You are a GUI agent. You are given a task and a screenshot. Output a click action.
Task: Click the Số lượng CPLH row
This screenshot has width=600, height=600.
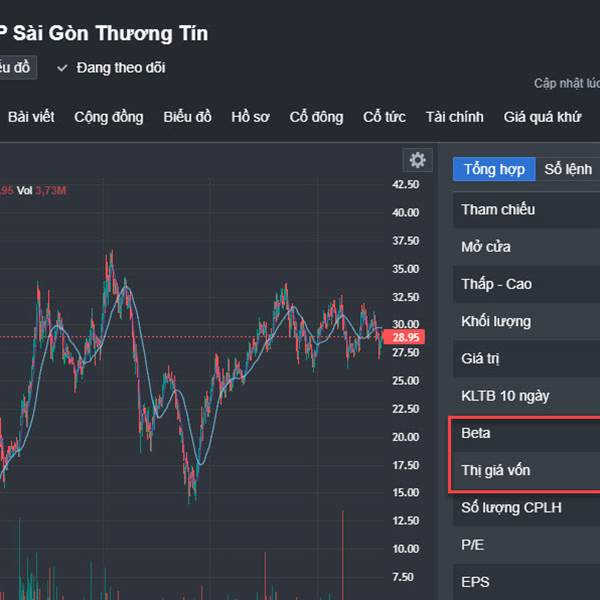click(x=527, y=507)
